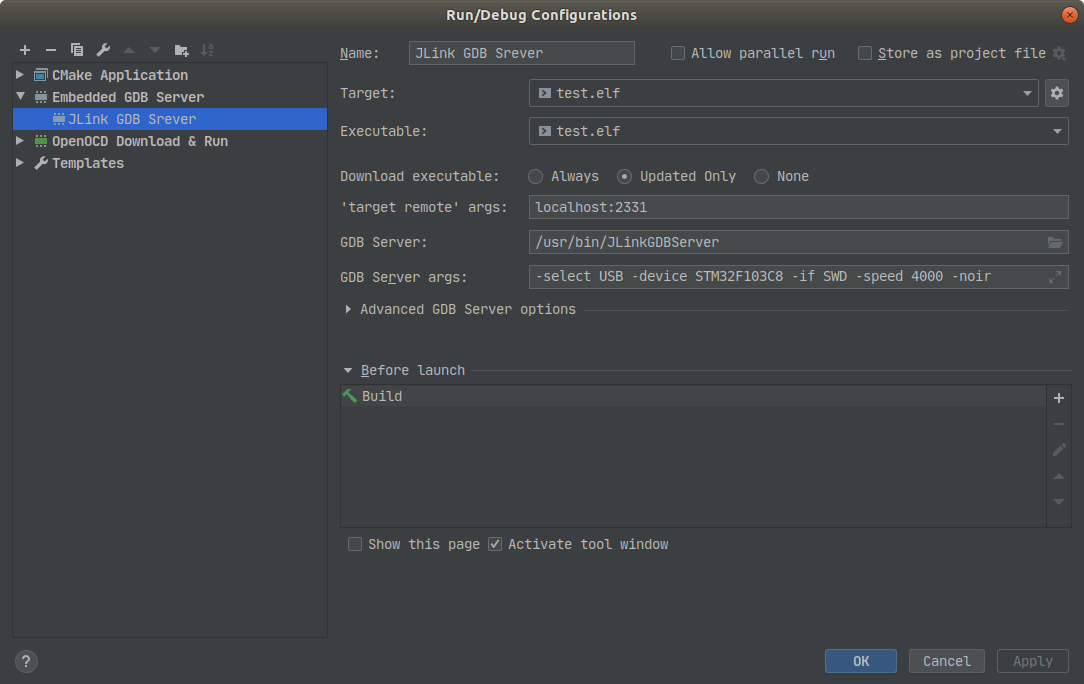
Task: Move Before launch task up
Action: point(1058,477)
